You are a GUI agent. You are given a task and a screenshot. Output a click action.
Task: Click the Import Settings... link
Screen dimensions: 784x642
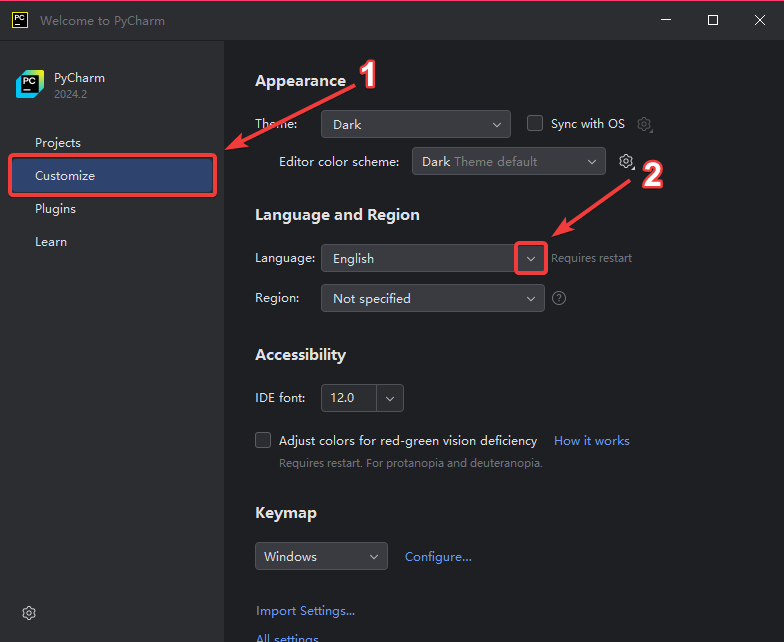(x=305, y=610)
